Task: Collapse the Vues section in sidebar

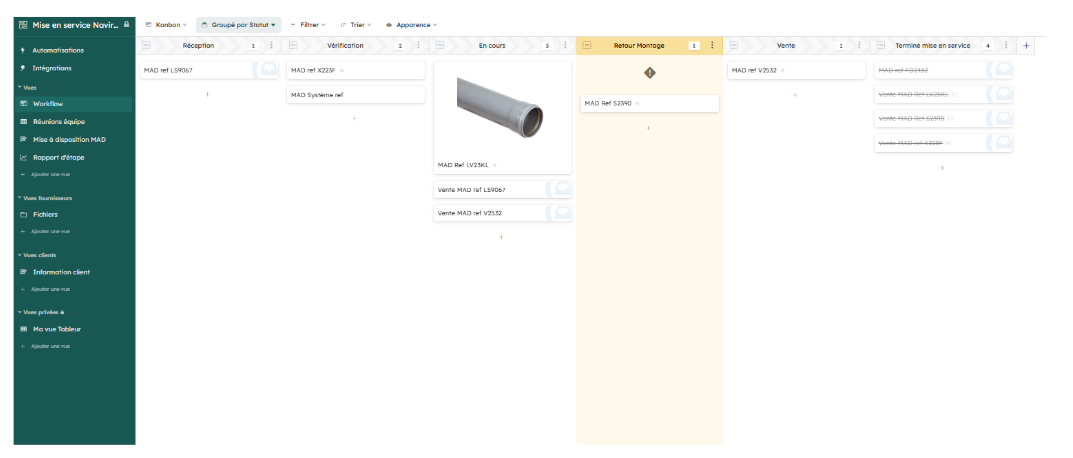Action: click(19, 87)
